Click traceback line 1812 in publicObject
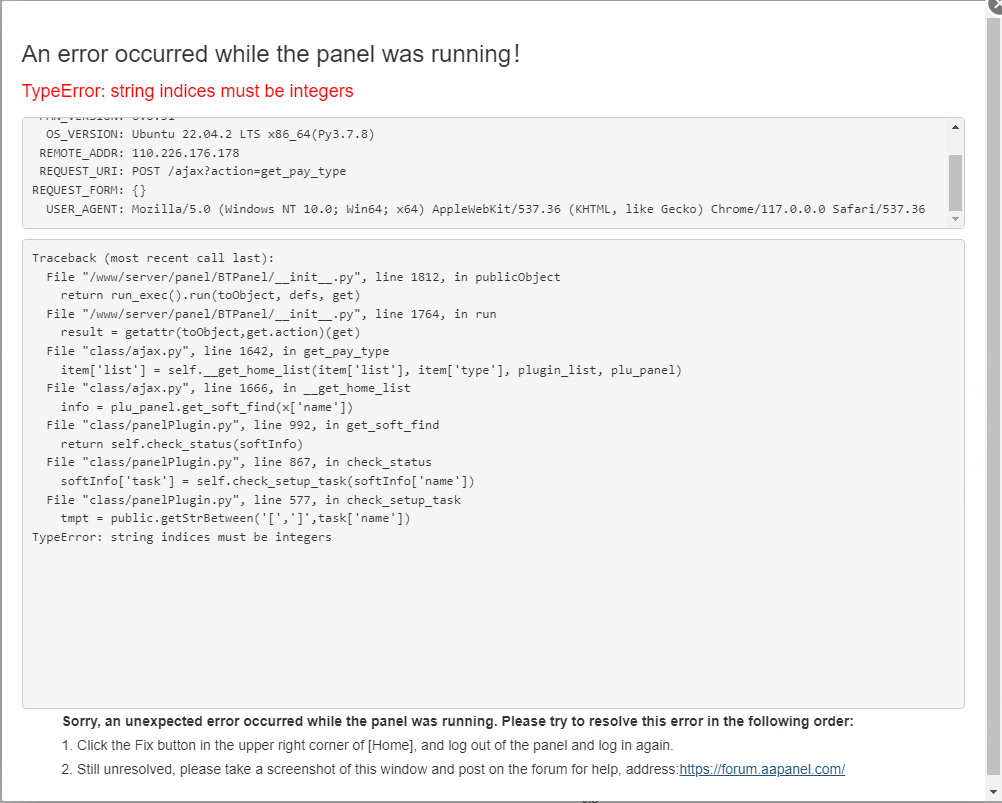This screenshot has height=803, width=1002. pyautogui.click(x=303, y=277)
